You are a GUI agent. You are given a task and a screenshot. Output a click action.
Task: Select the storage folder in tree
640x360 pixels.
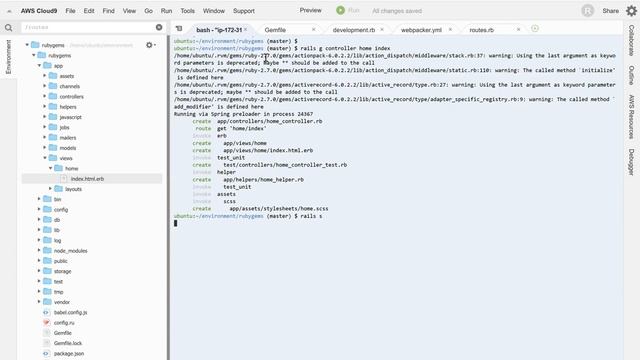coord(62,271)
